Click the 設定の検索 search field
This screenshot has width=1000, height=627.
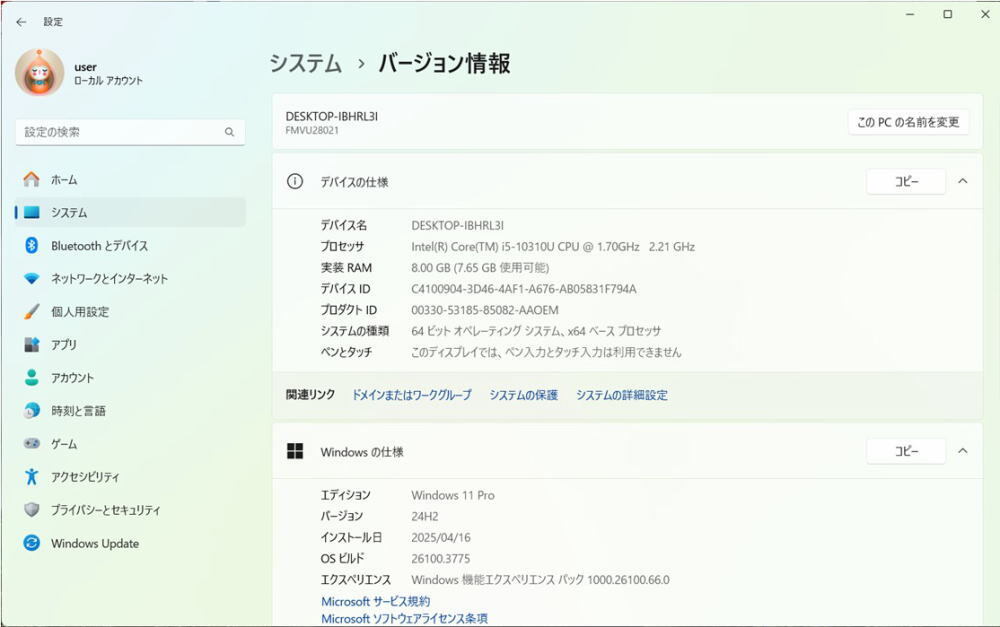pyautogui.click(x=130, y=131)
